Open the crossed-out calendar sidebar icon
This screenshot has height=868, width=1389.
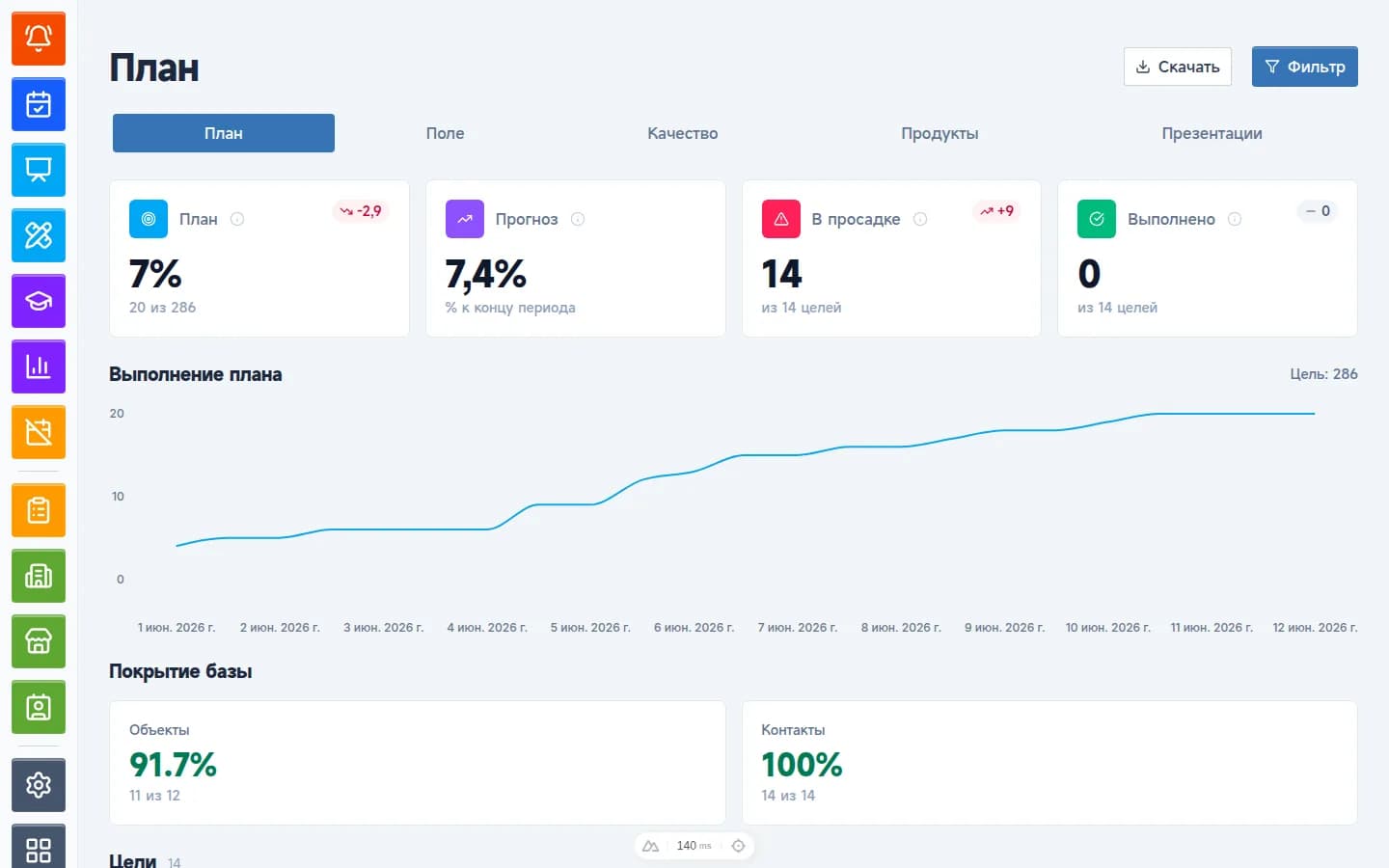pos(39,432)
